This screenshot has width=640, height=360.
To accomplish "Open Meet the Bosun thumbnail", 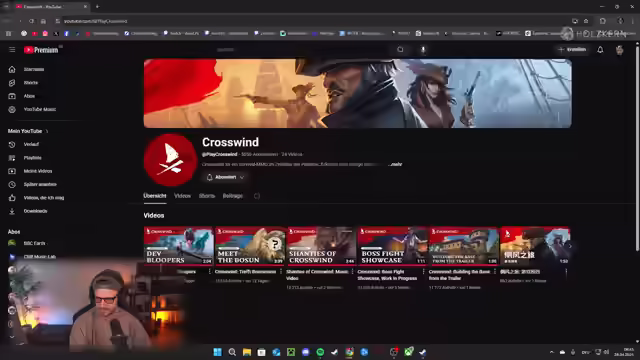I will pos(250,246).
